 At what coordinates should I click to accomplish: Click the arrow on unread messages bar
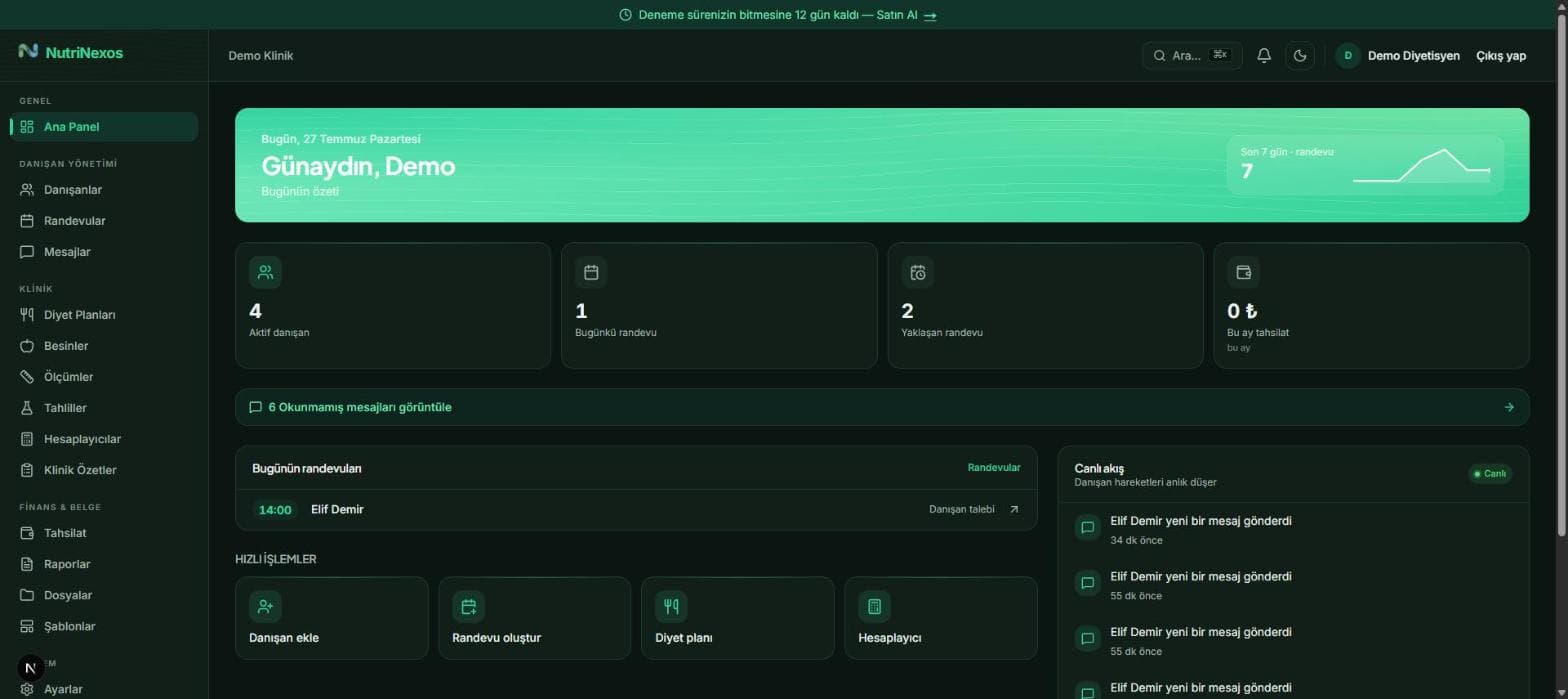pyautogui.click(x=1509, y=407)
